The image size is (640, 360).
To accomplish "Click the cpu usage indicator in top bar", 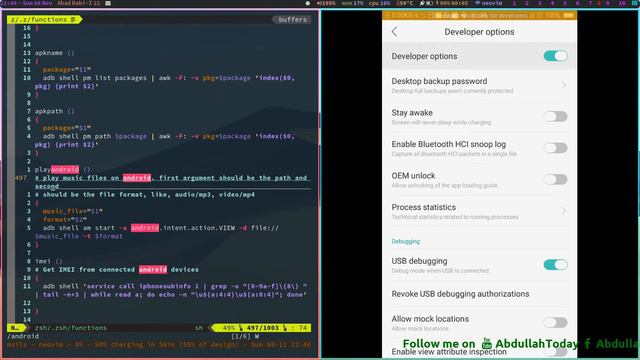I will click(380, 3).
